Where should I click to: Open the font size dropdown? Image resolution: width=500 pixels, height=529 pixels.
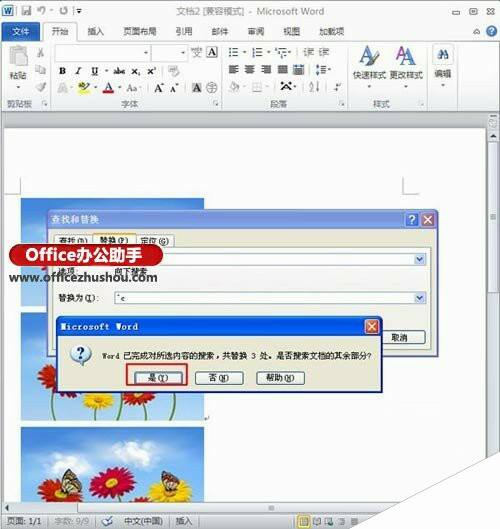[183, 53]
